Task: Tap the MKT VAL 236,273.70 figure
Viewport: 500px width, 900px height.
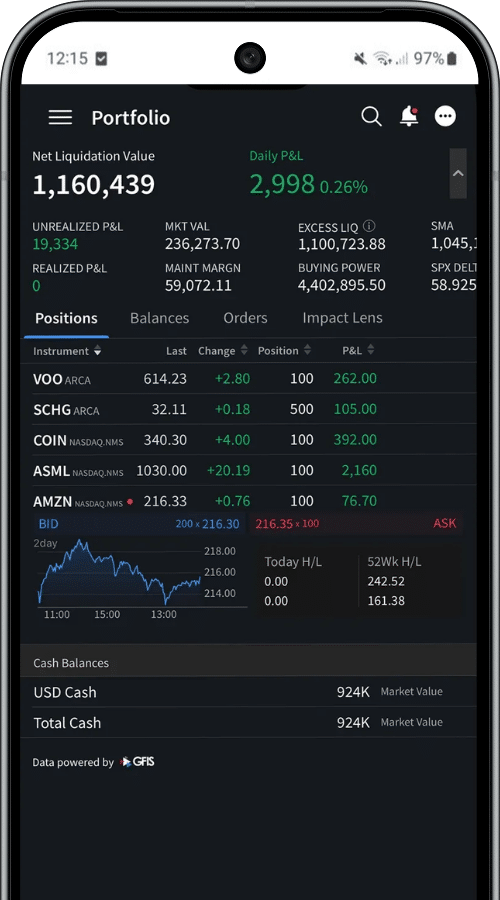Action: pos(203,244)
